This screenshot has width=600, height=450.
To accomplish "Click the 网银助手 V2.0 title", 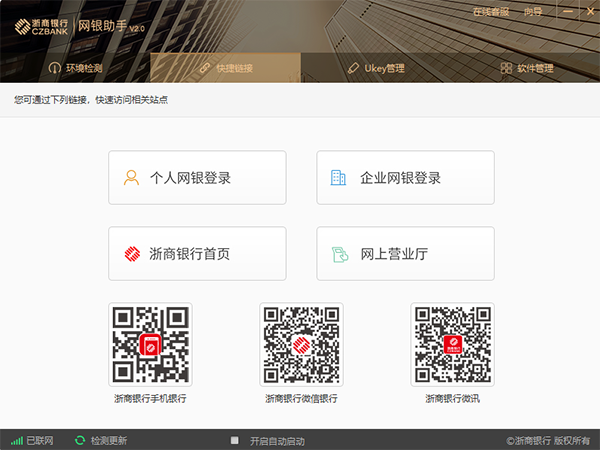I will pyautogui.click(x=111, y=26).
